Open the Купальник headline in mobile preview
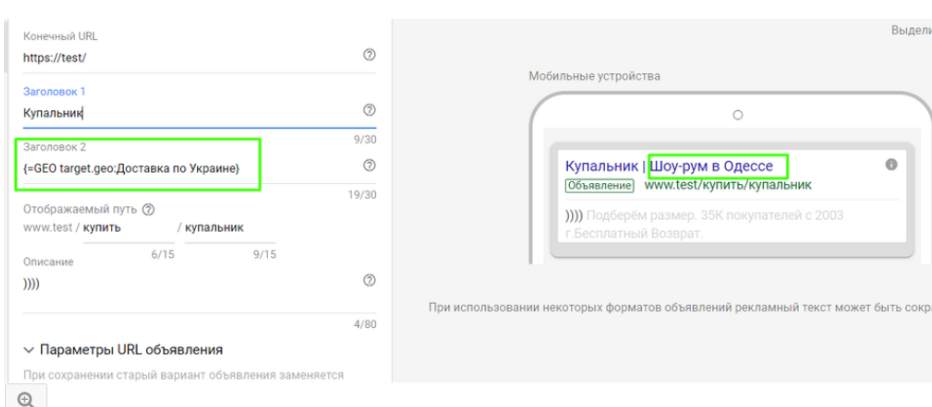 (x=601, y=166)
